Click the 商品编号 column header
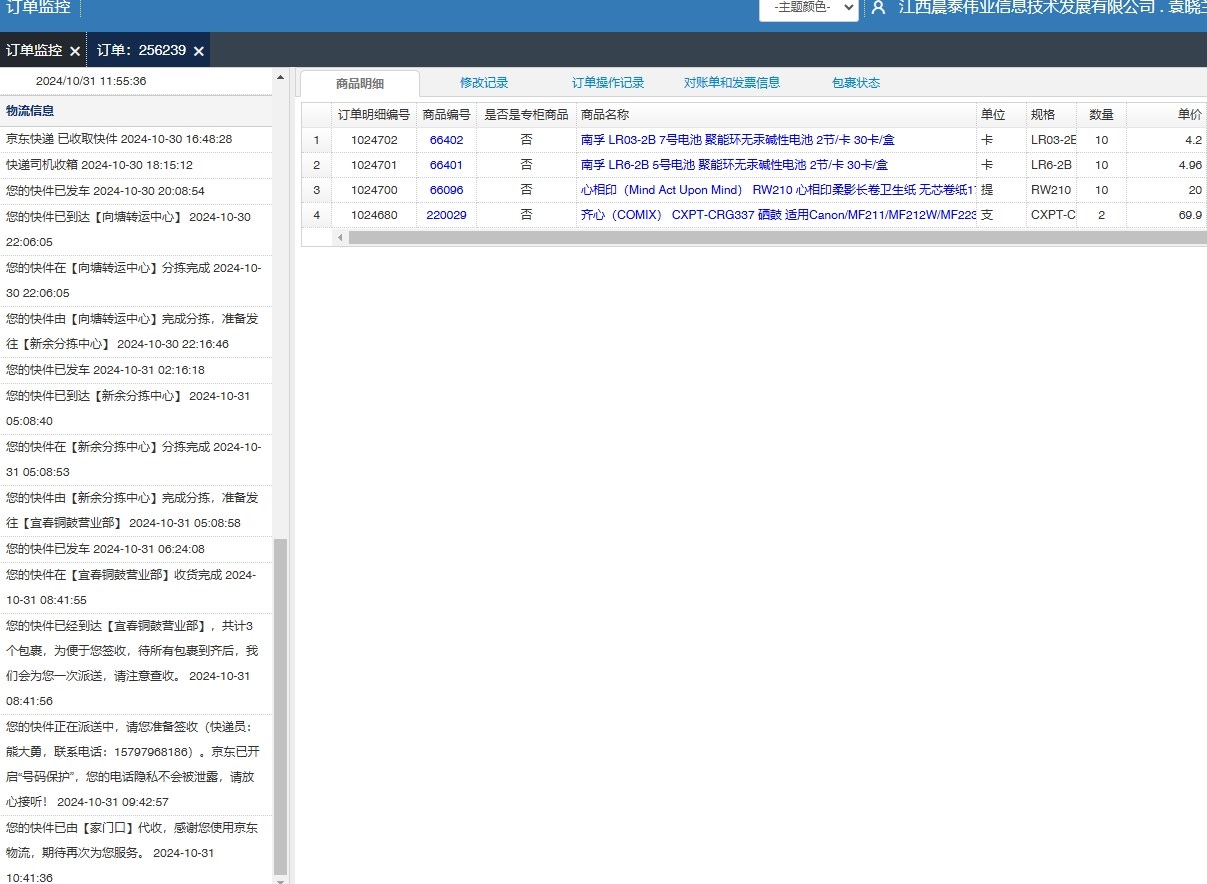 click(x=446, y=115)
